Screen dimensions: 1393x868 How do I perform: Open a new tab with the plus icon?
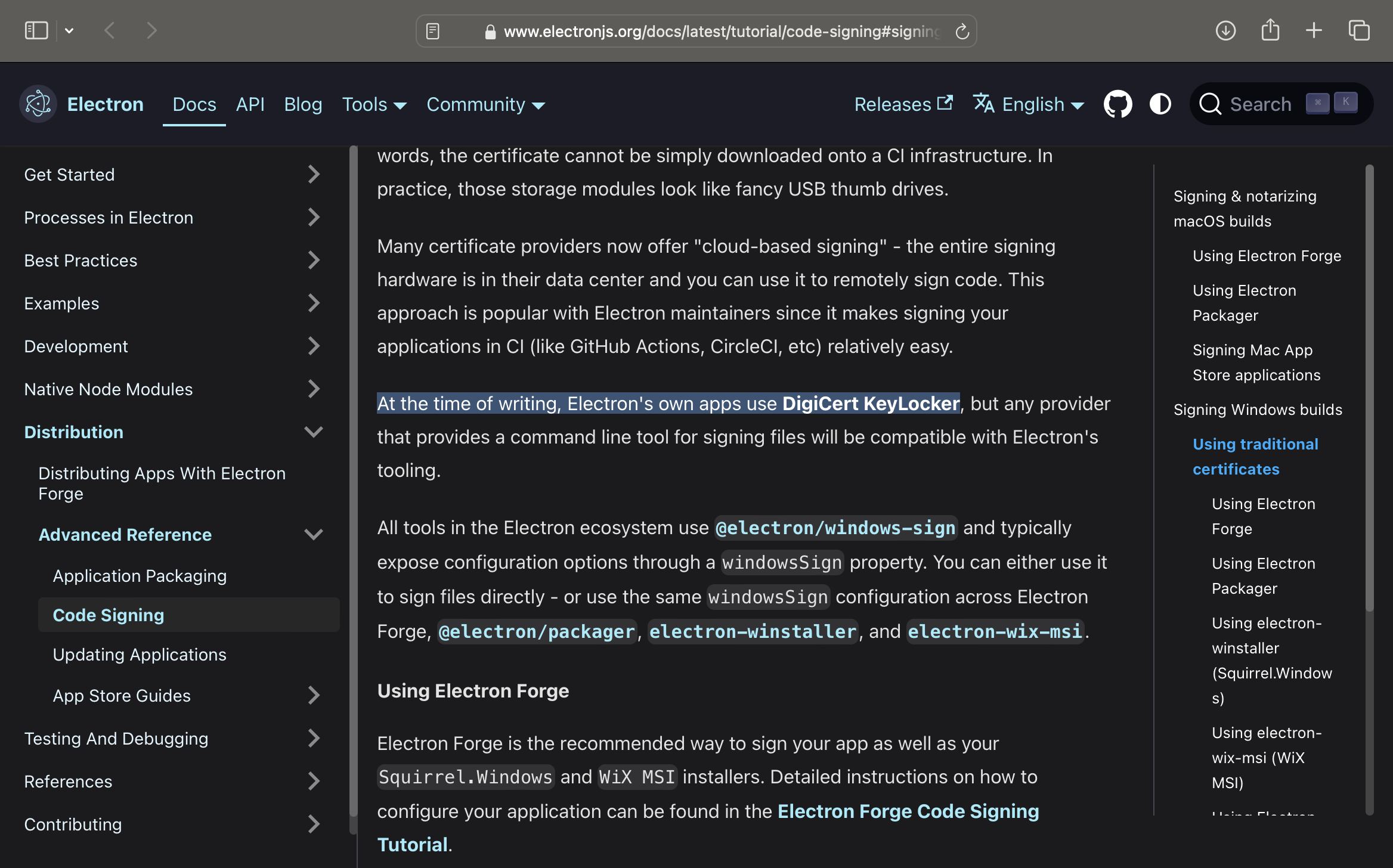point(1314,30)
